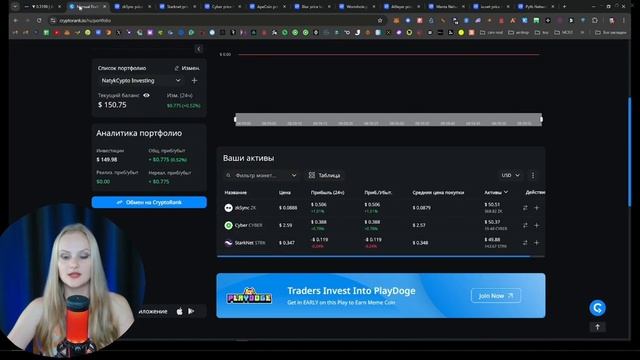Click the Google Play store icon
The image size is (640, 360).
[x=191, y=311]
